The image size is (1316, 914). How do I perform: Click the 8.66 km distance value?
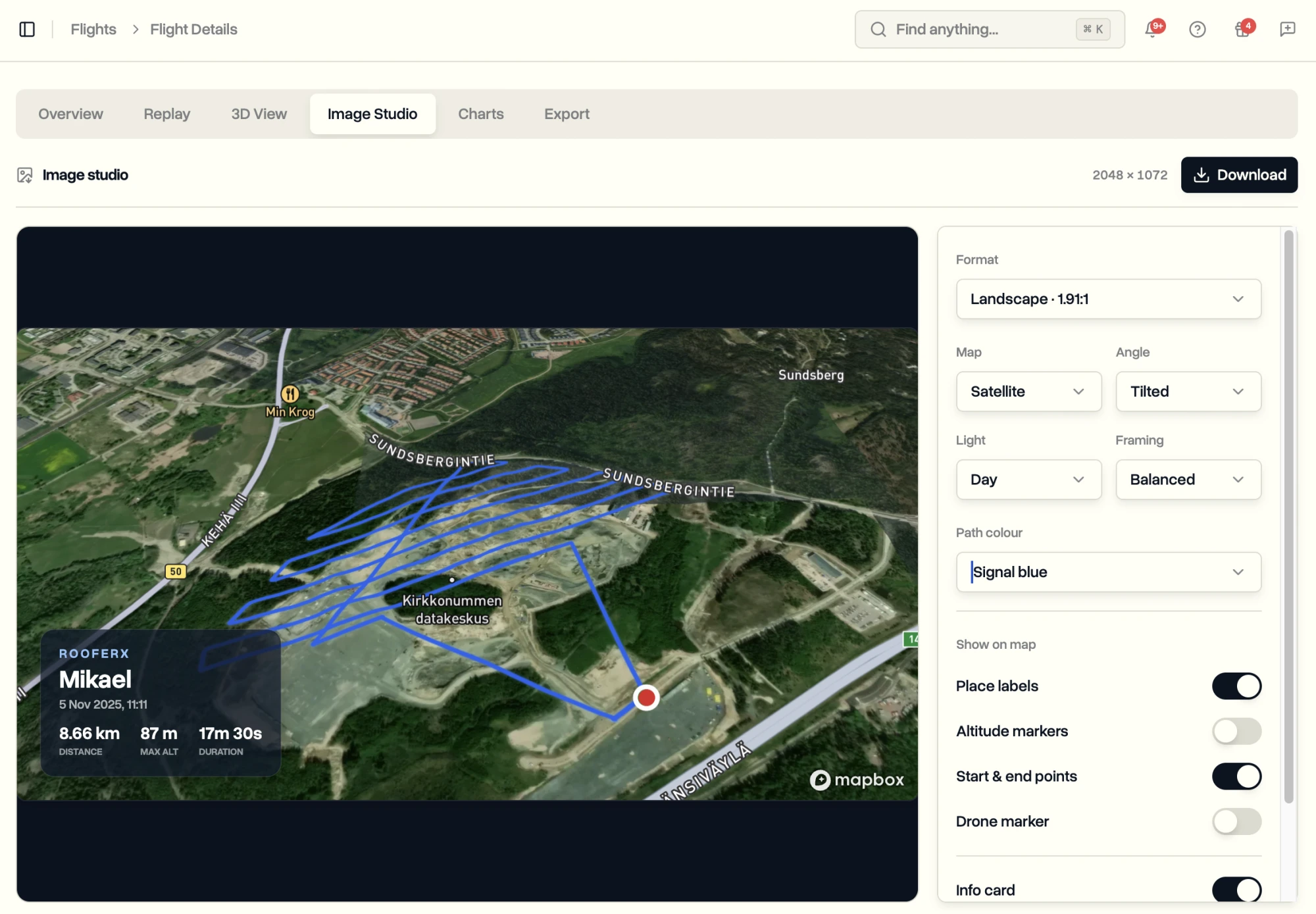(89, 733)
